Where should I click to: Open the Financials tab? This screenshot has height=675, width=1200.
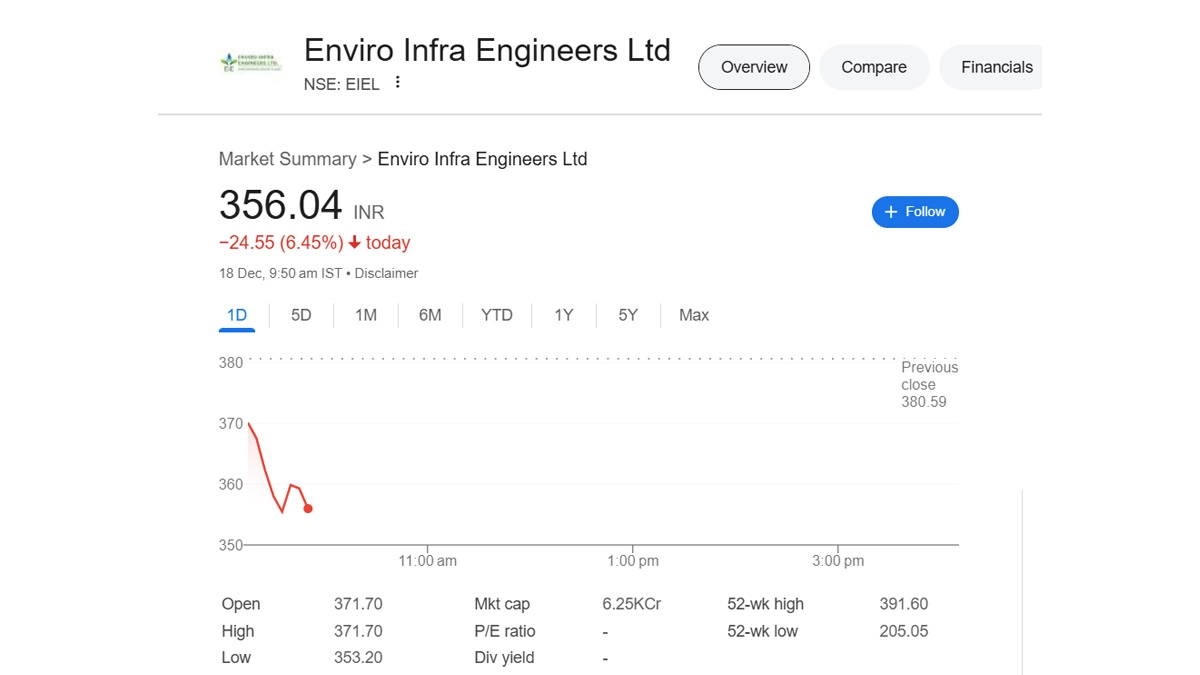pos(996,67)
